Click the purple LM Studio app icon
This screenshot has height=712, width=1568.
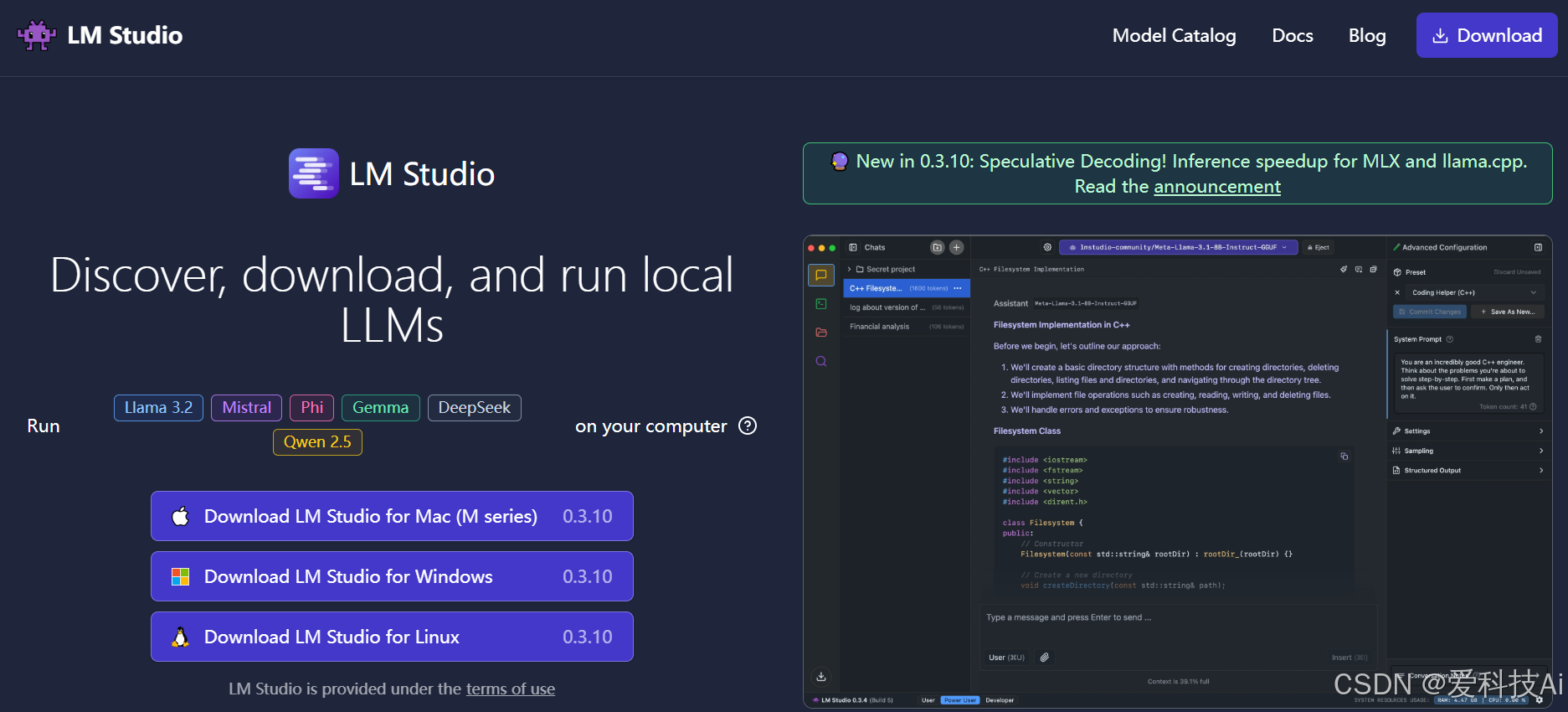(x=314, y=173)
